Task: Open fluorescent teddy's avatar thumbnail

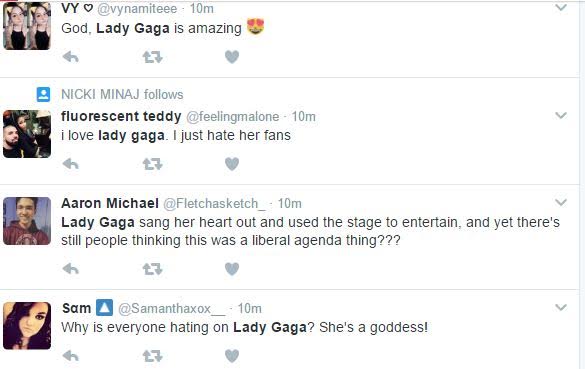Action: 27,134
